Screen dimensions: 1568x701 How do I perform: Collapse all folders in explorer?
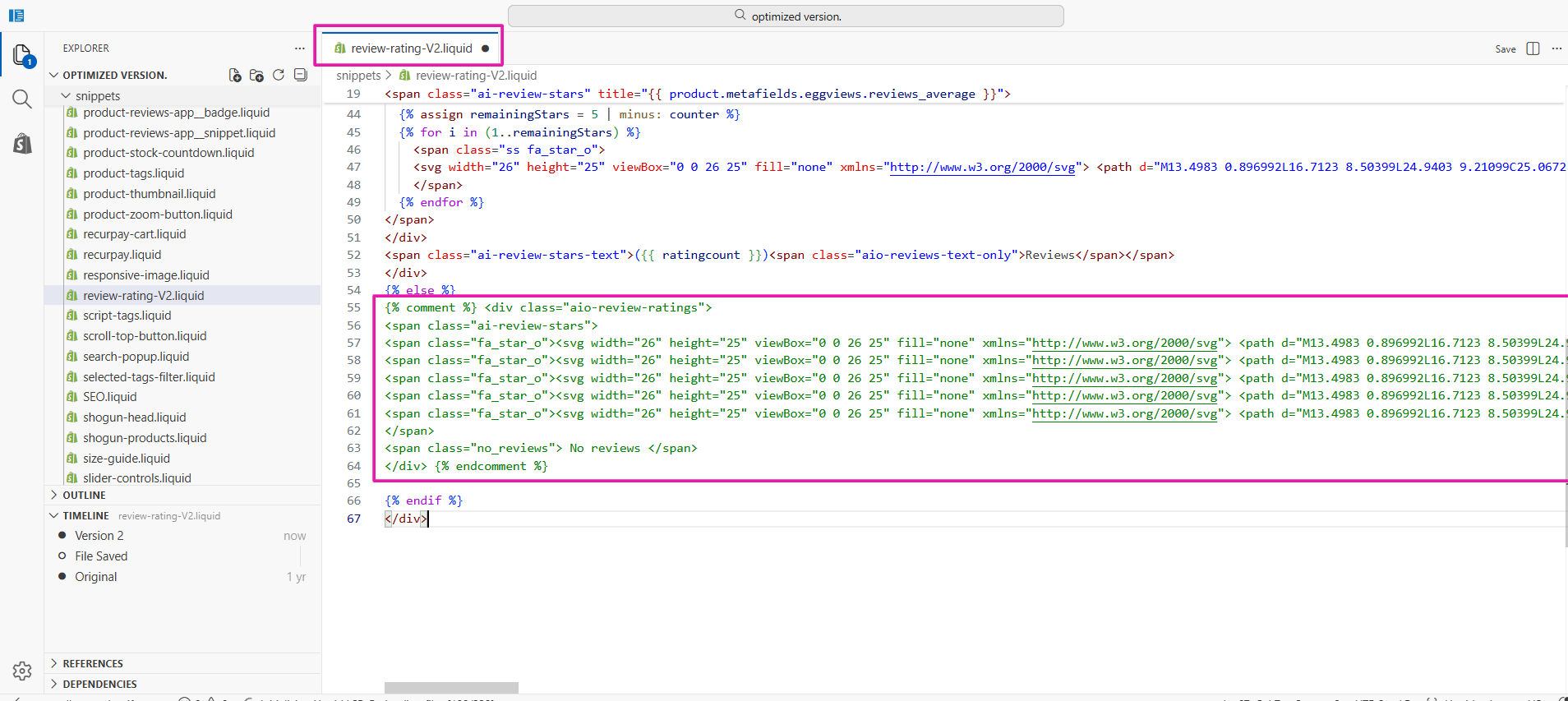click(x=301, y=75)
